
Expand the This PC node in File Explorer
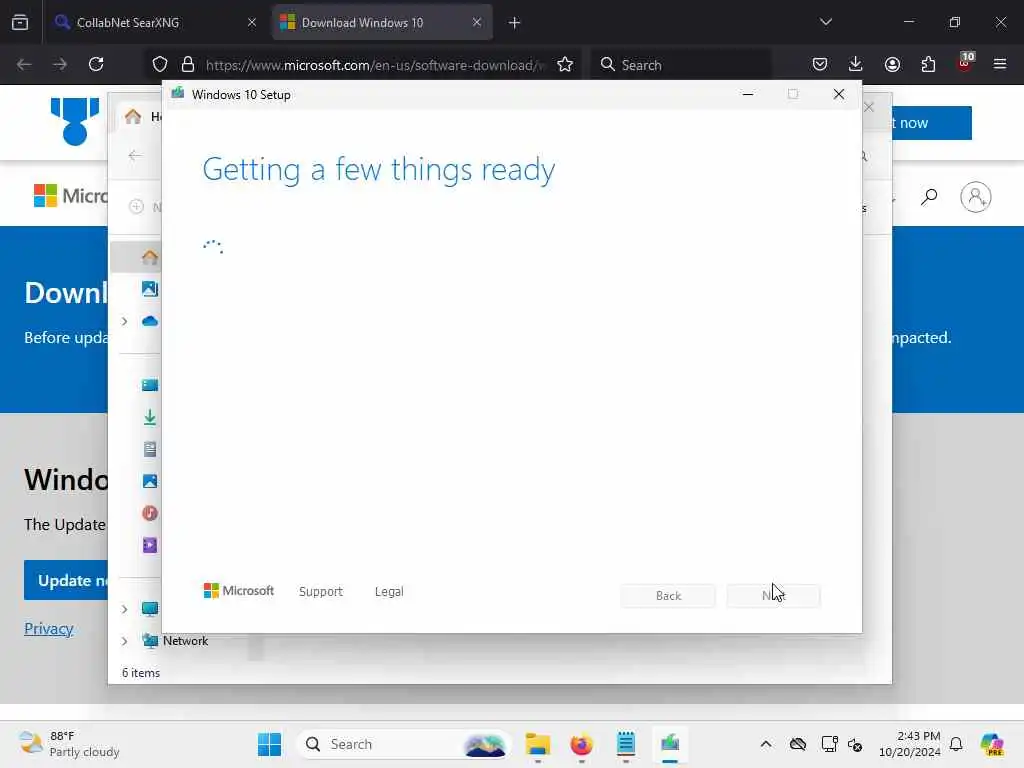pos(124,609)
